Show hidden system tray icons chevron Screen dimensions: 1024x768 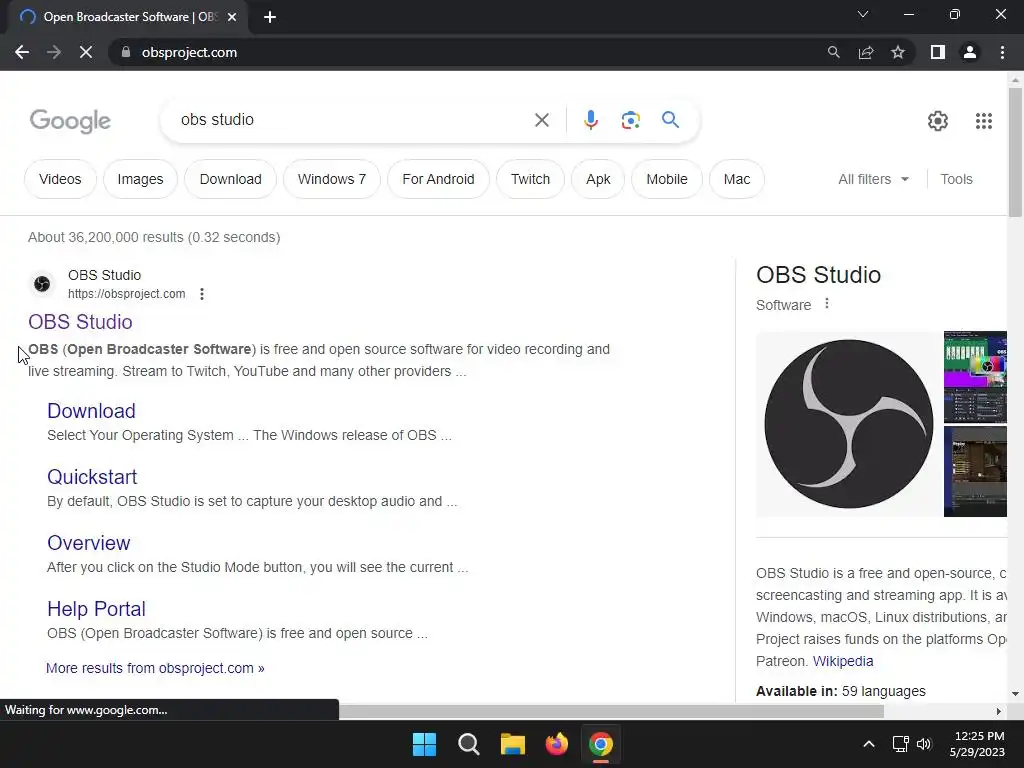[x=869, y=744]
